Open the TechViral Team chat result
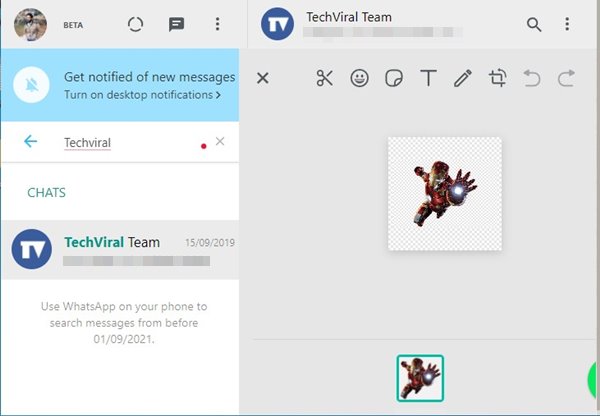This screenshot has width=600, height=416. (x=120, y=250)
